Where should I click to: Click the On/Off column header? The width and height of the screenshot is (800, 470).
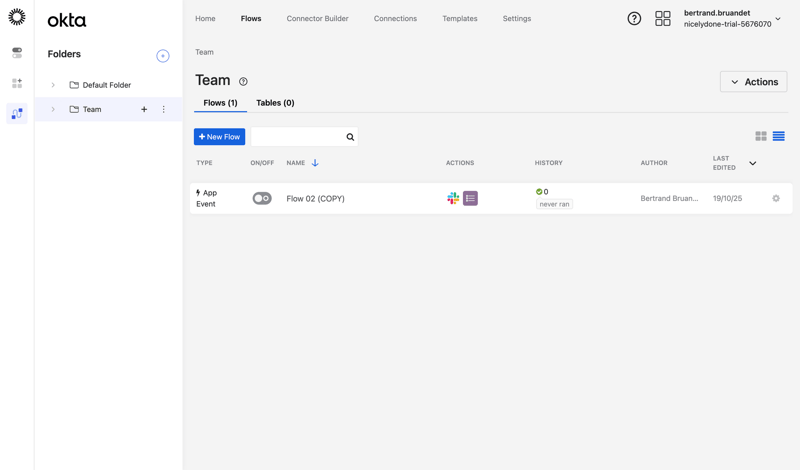[x=262, y=163]
